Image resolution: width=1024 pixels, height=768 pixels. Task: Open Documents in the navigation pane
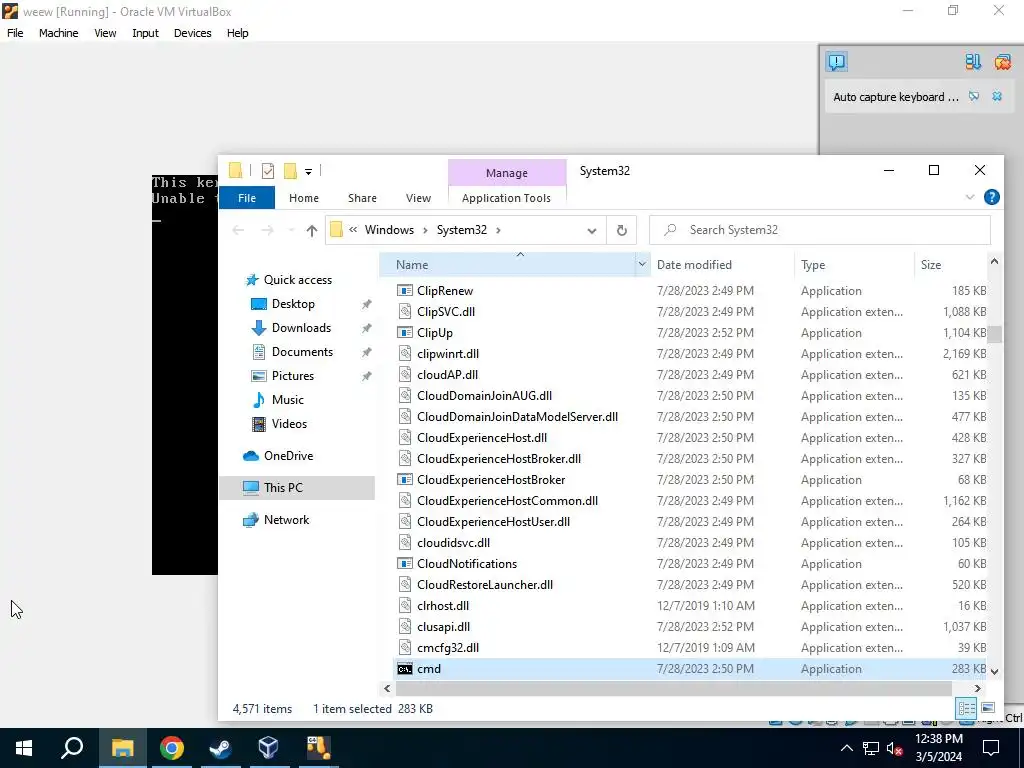coord(302,352)
